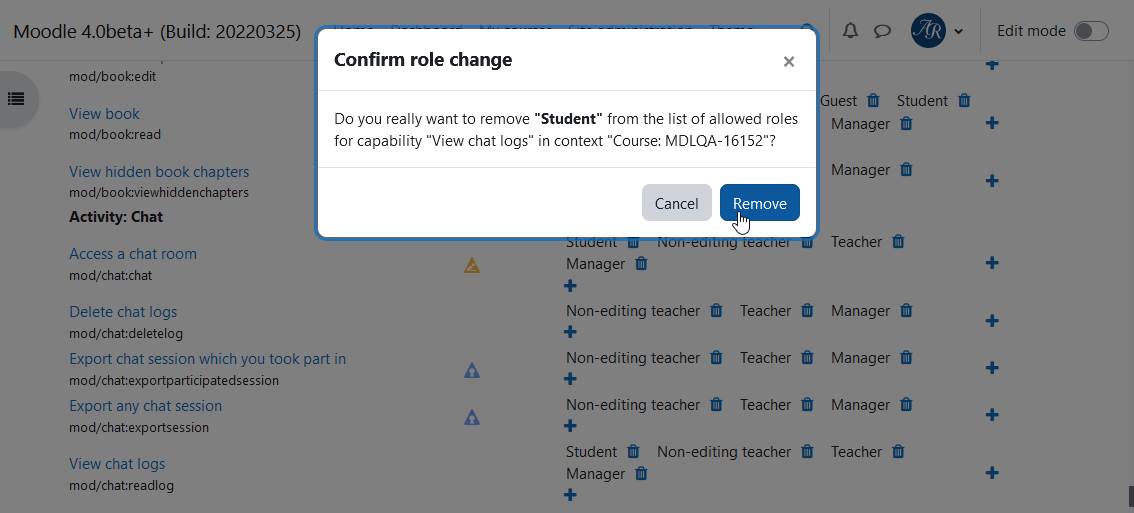Cancel the role change confirmation
Viewport: 1134px width, 513px height.
coord(676,203)
